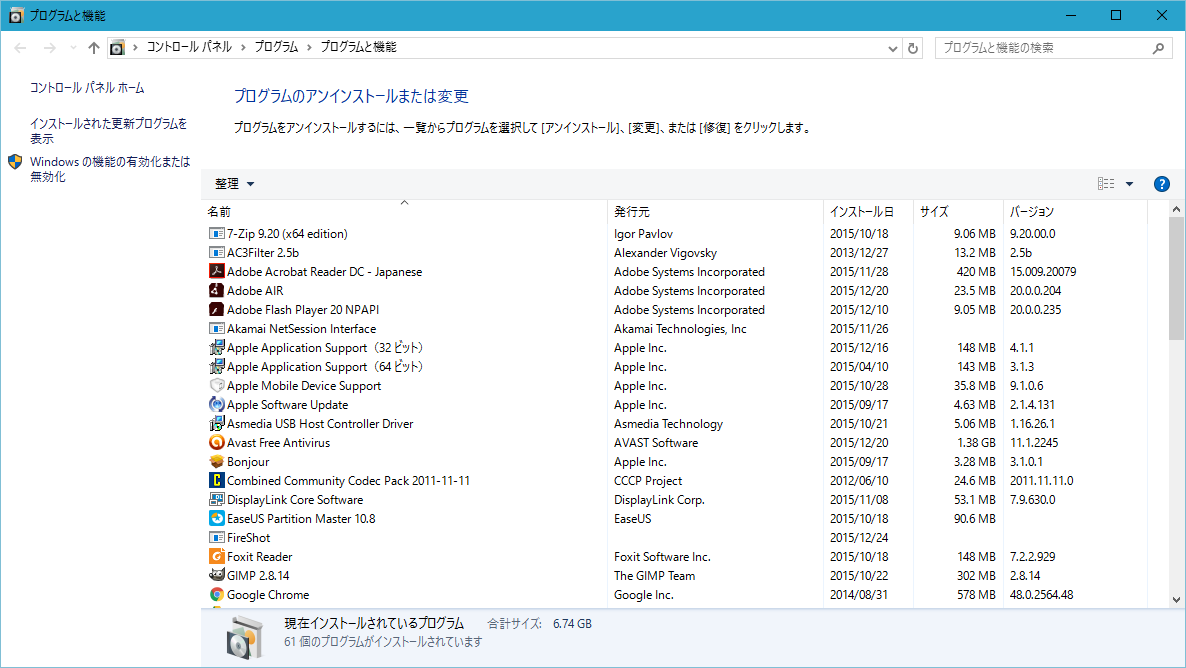Click the scrollbar up arrow in the program list
1186x668 pixels.
(x=1176, y=209)
